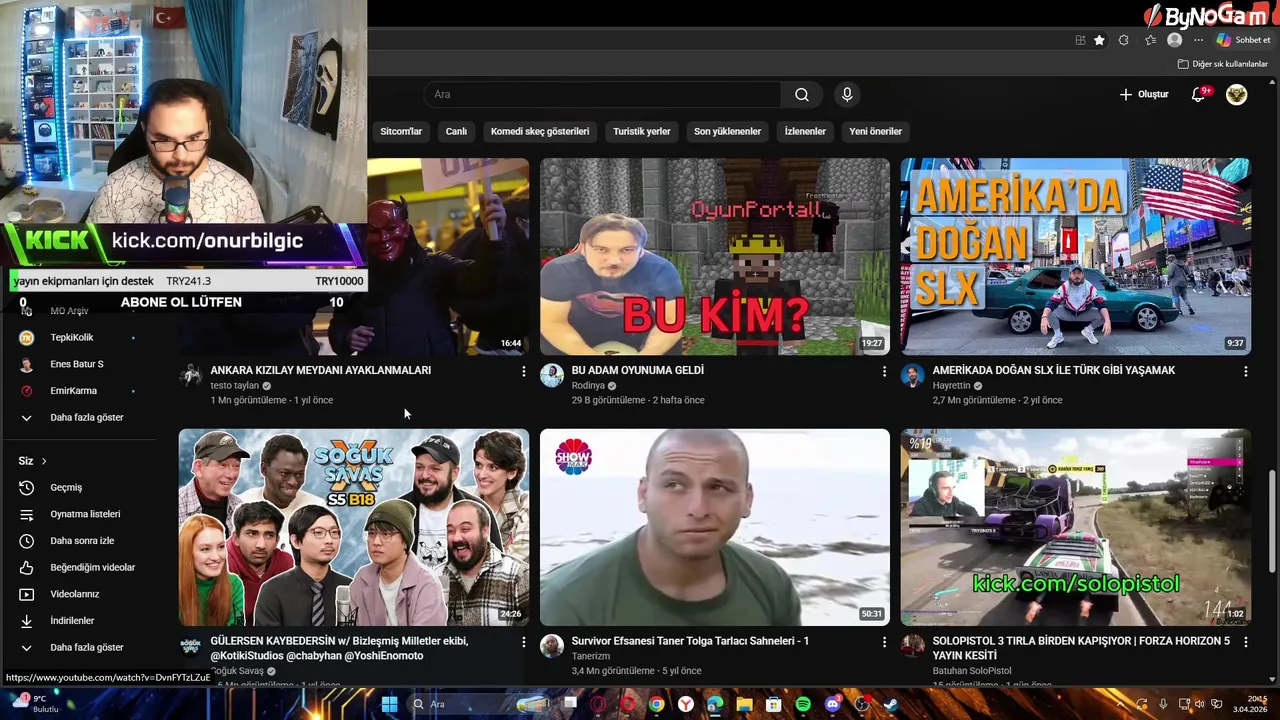1280x720 pixels.
Task: Open File Explorer from taskbar
Action: tap(744, 704)
